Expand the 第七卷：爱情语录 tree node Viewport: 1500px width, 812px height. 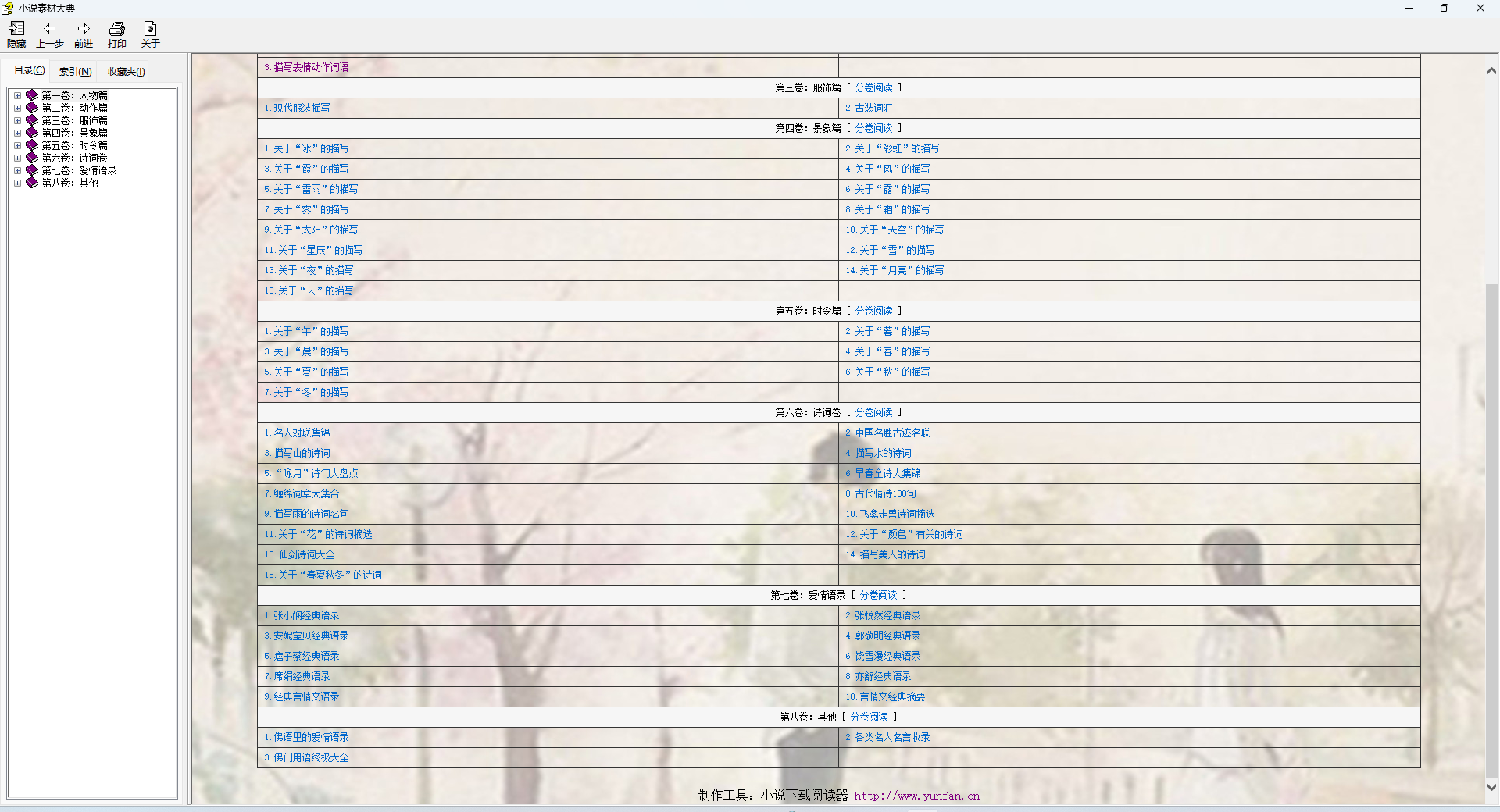(17, 170)
